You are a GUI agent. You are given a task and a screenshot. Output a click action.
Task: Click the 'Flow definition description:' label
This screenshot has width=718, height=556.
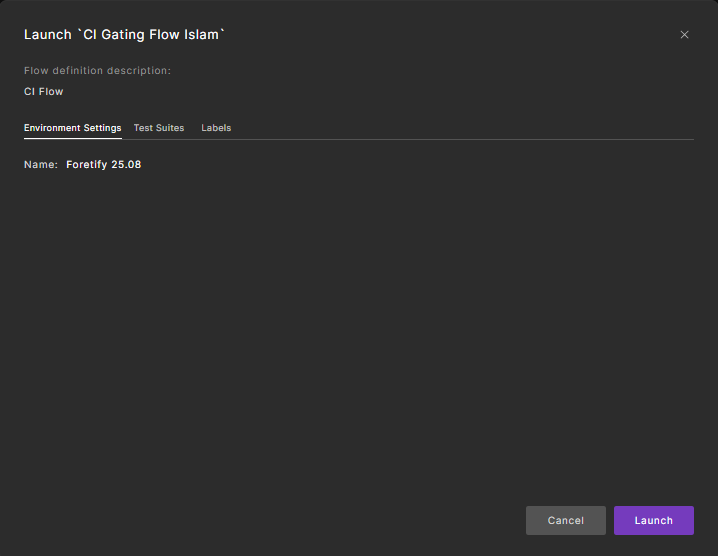pos(98,71)
